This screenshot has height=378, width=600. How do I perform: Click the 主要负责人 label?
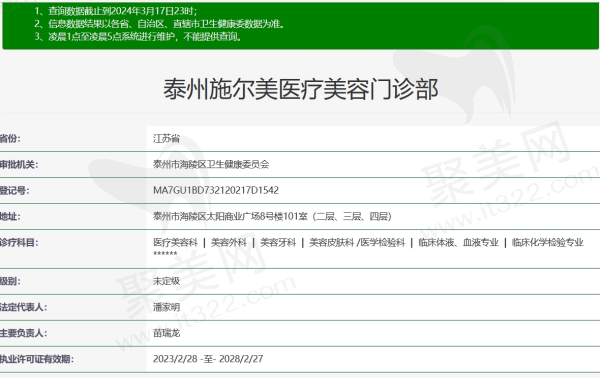23,333
